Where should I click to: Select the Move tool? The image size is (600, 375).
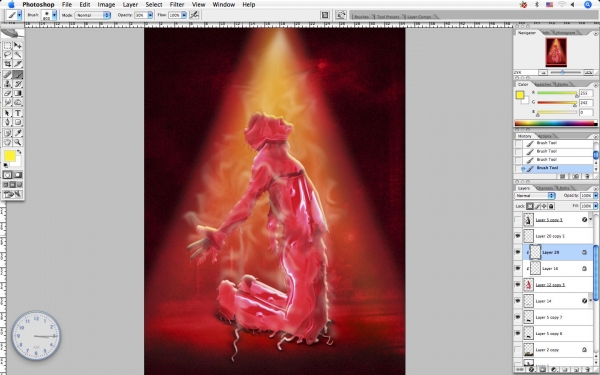(18, 46)
